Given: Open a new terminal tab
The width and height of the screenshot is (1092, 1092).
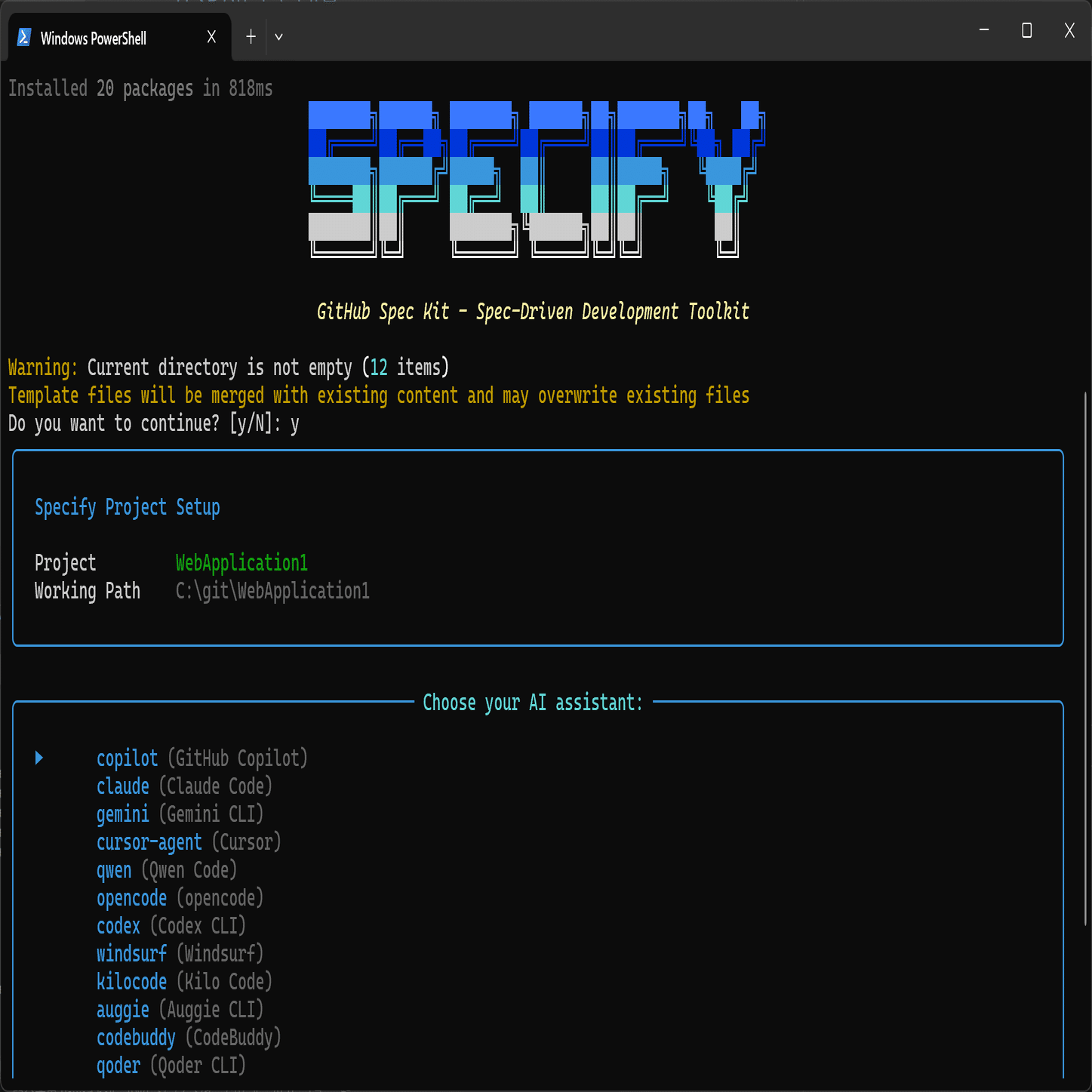Looking at the screenshot, I should pyautogui.click(x=250, y=35).
